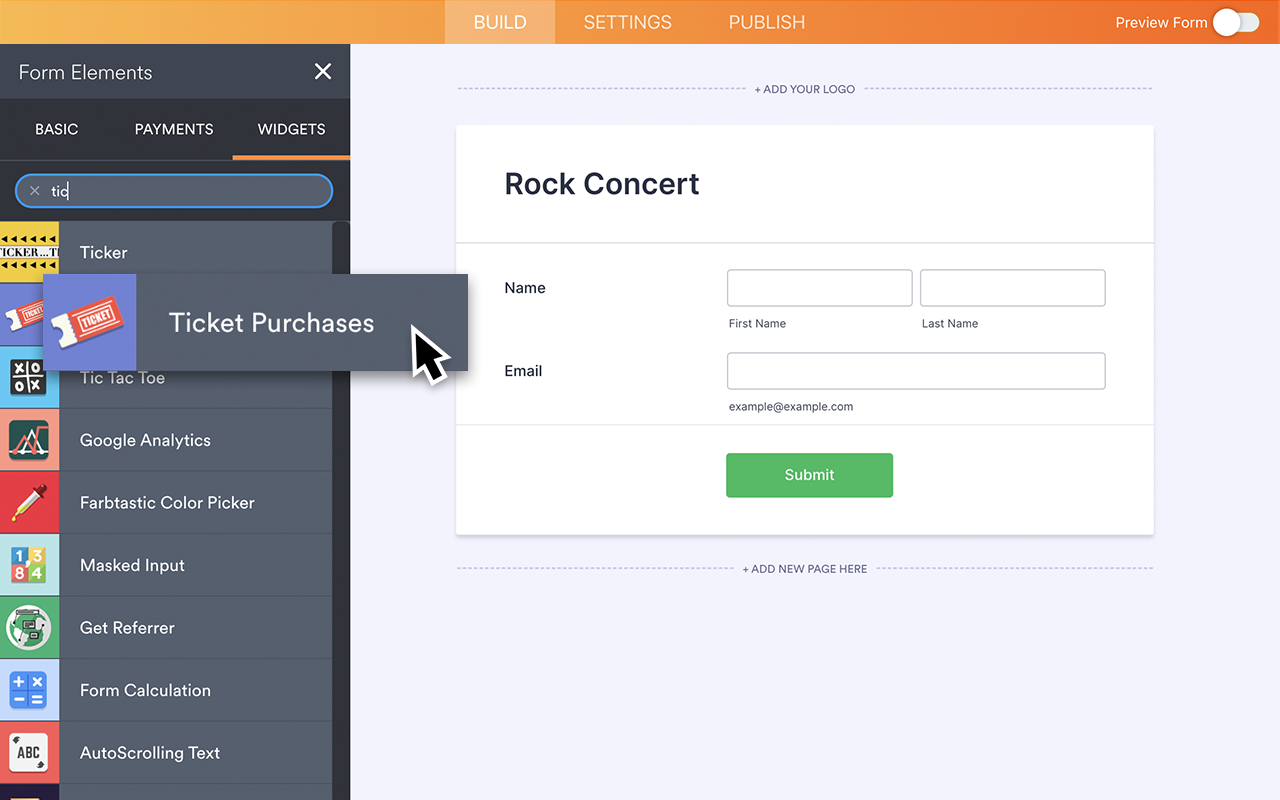Select the Ticker widget icon

tap(29, 252)
